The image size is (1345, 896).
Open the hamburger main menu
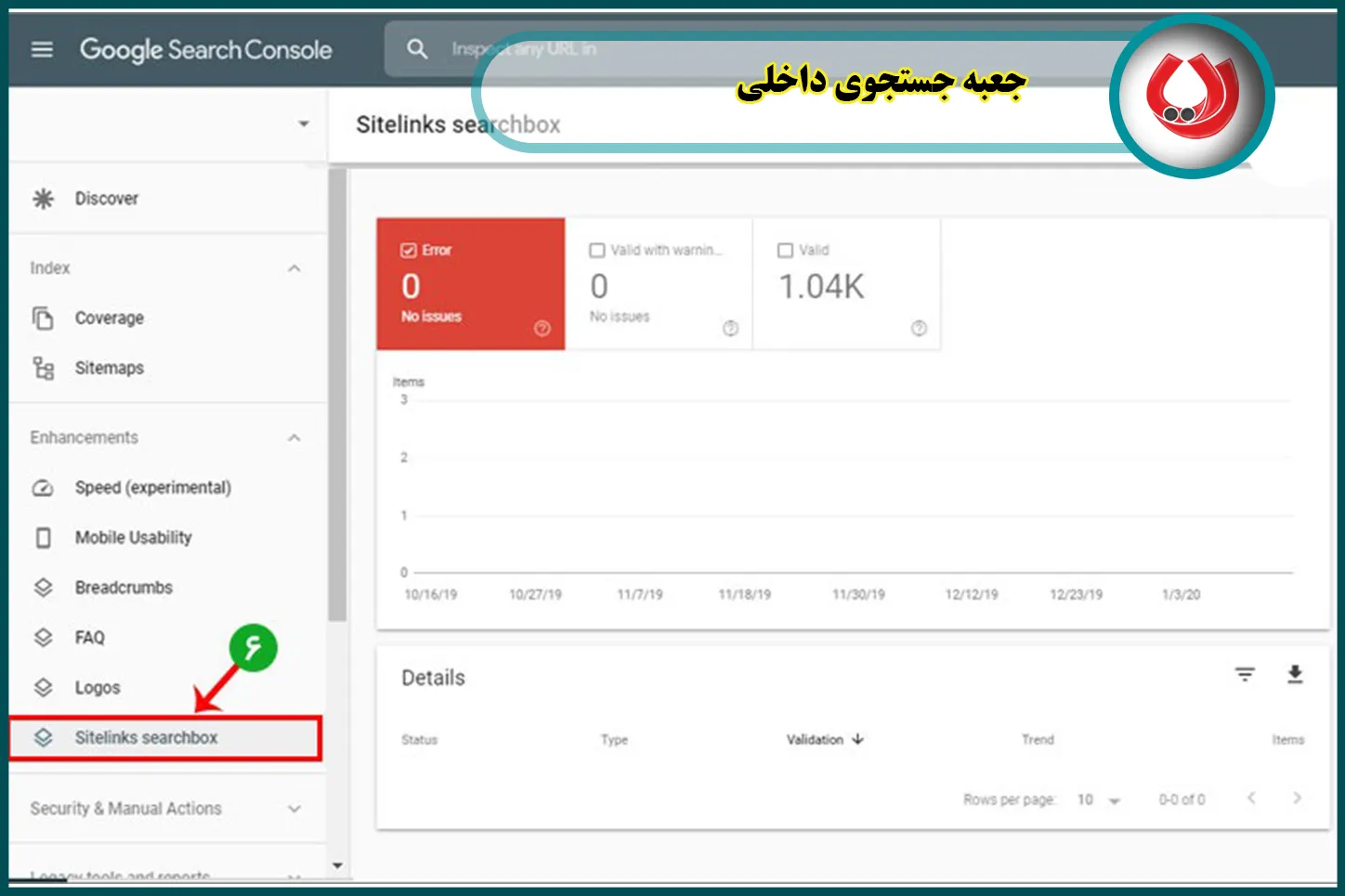pos(42,49)
